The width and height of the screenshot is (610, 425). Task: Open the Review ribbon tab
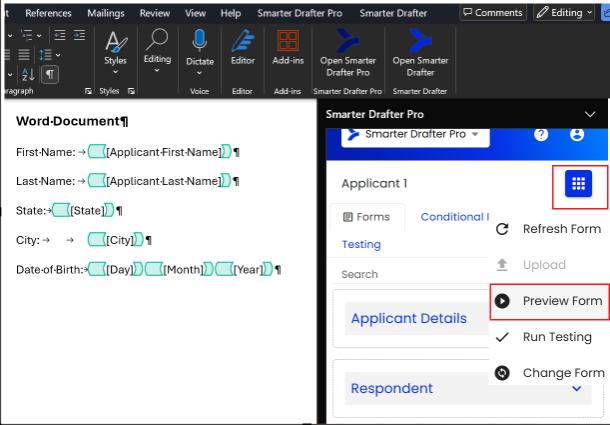pyautogui.click(x=155, y=13)
